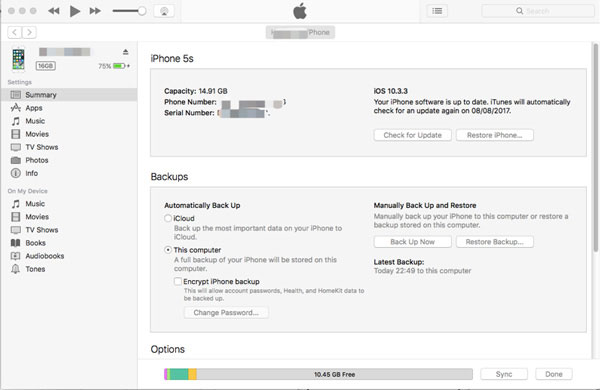Click the Check for Update button
Image resolution: width=600 pixels, height=390 pixels.
click(412, 135)
